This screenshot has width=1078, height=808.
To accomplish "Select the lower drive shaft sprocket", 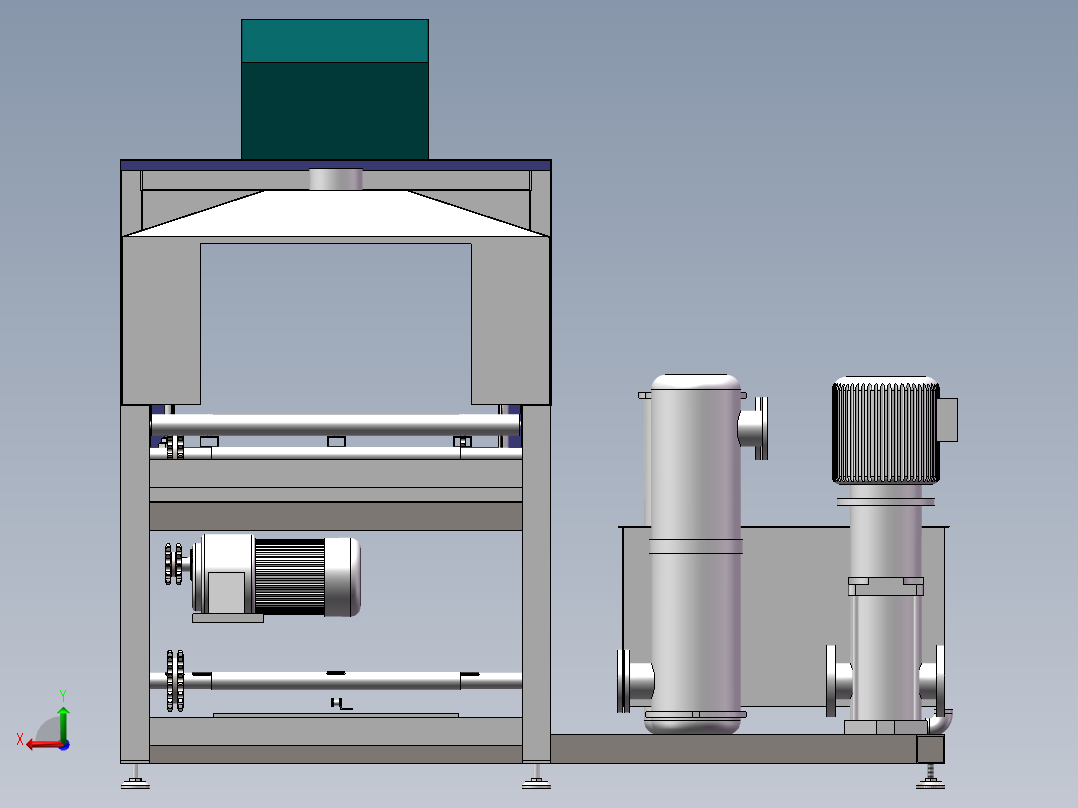I will point(175,680).
